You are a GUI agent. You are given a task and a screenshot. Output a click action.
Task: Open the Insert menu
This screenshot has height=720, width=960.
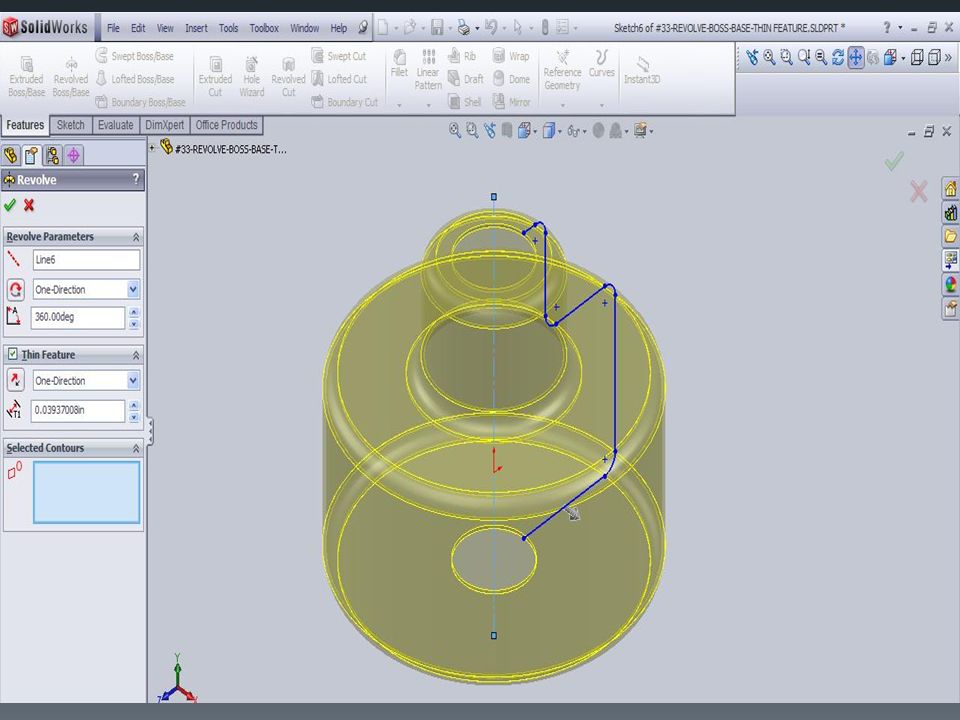[197, 28]
